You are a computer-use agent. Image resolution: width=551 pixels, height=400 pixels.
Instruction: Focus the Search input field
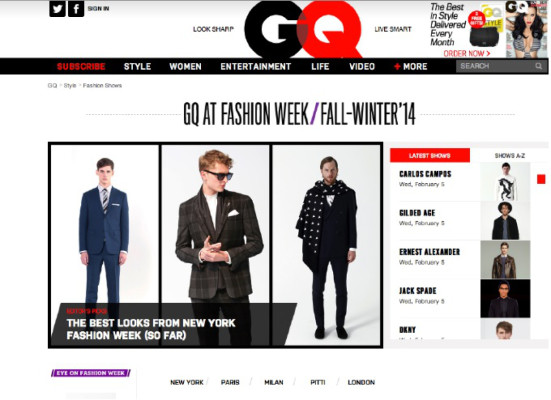pos(496,66)
